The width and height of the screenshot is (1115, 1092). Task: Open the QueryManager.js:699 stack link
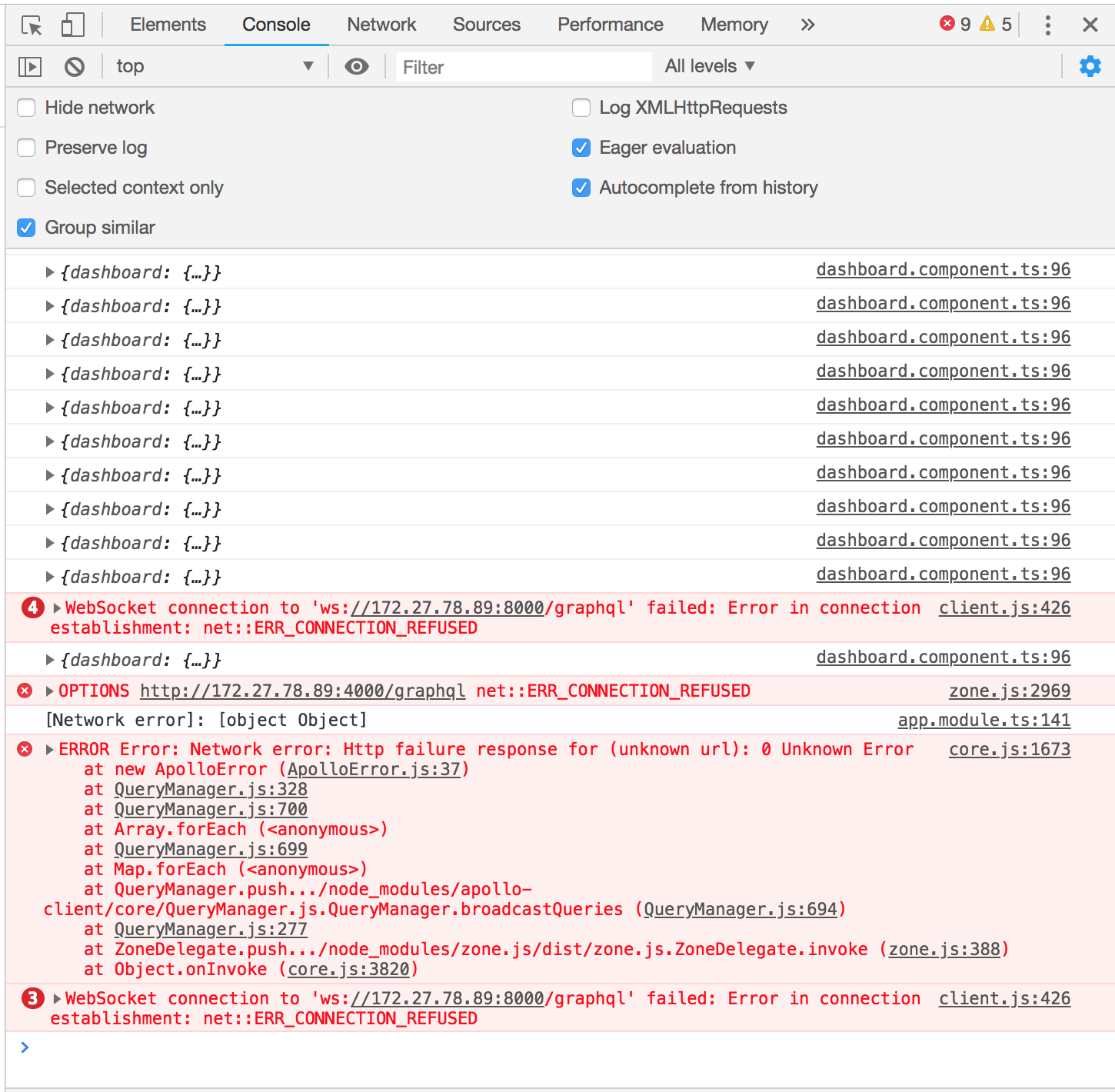point(211,850)
